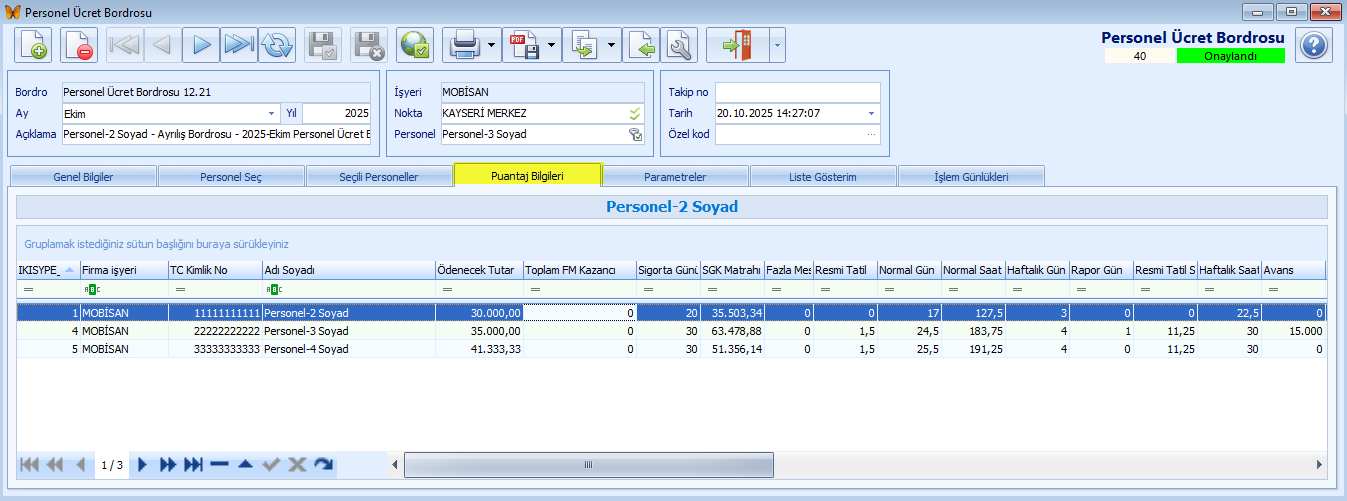Viewport: 1347px width, 501px height.
Task: Go to next record in top toolbar
Action: (x=201, y=46)
